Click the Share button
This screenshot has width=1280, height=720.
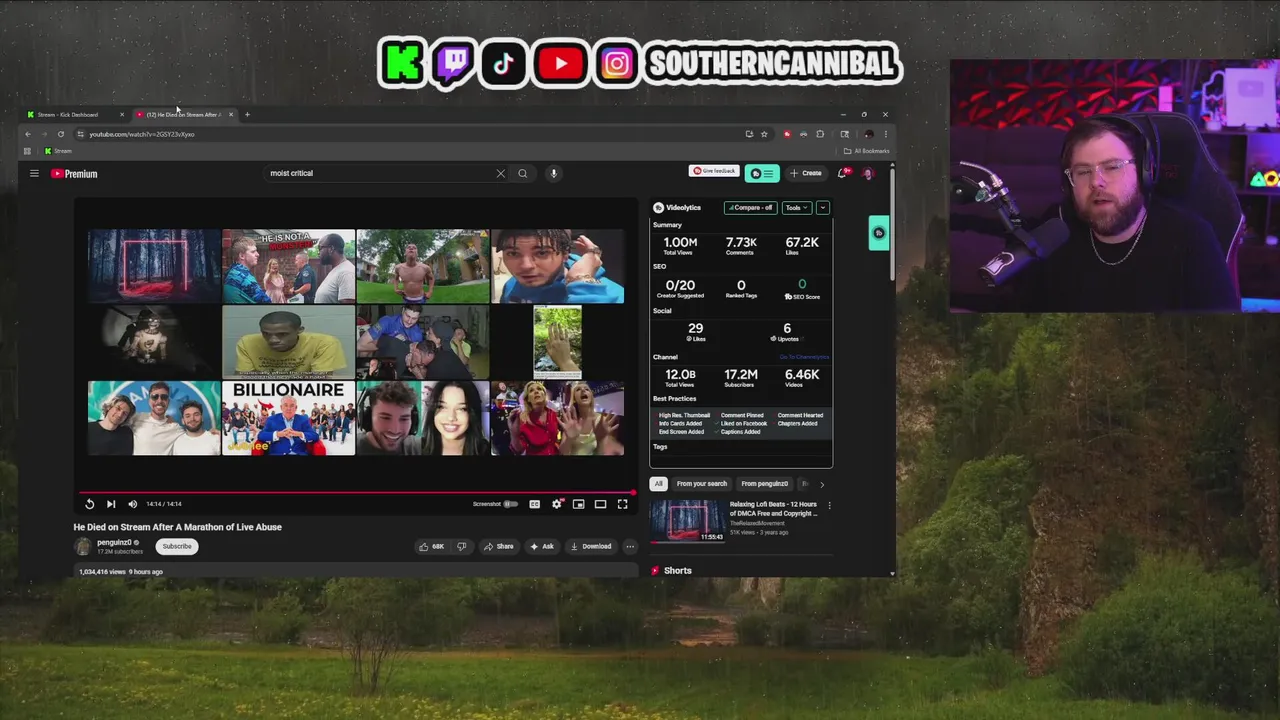pos(498,546)
